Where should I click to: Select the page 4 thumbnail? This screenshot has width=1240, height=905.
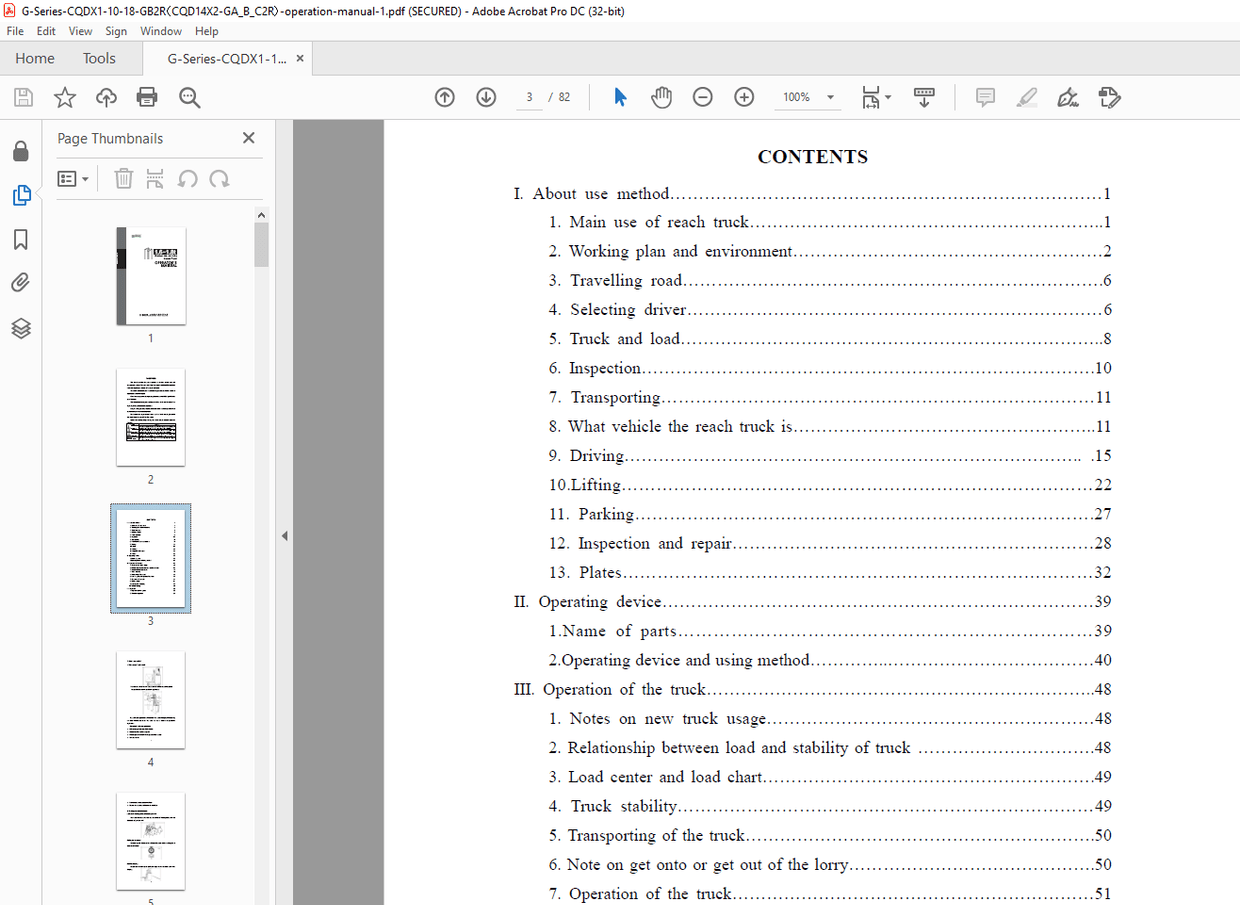tap(151, 700)
